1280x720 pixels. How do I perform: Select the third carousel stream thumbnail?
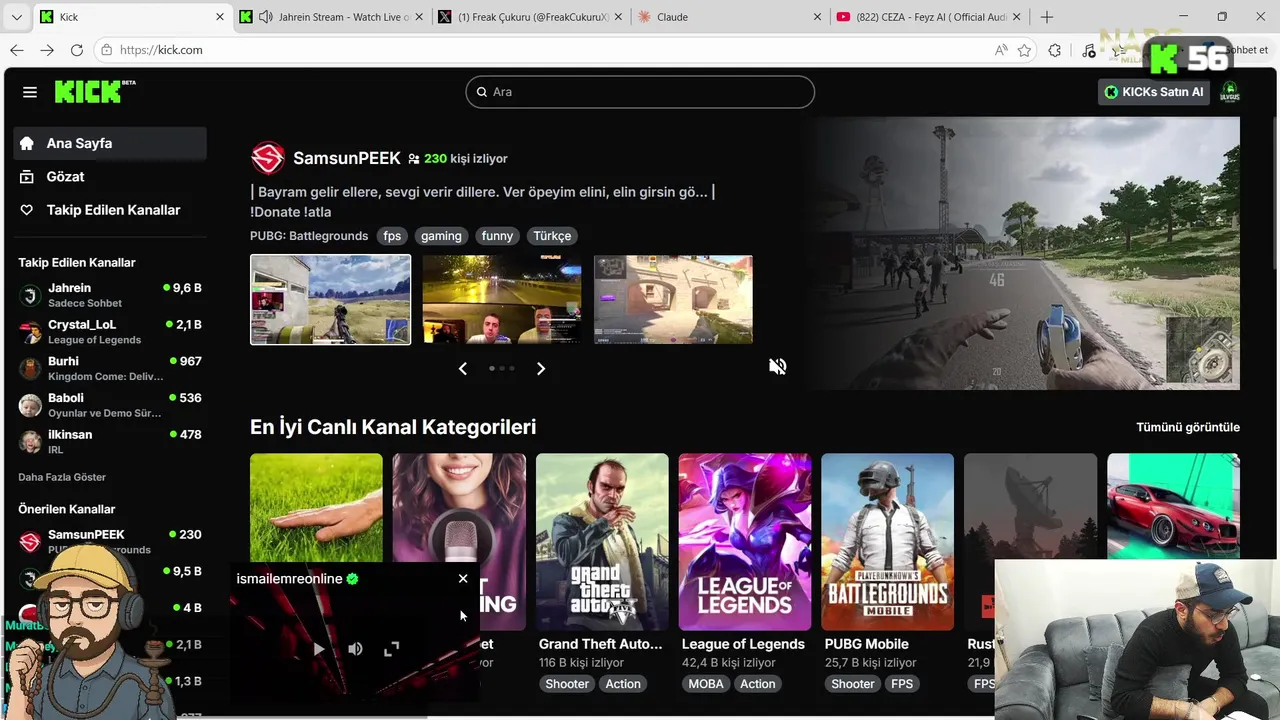pyautogui.click(x=673, y=299)
